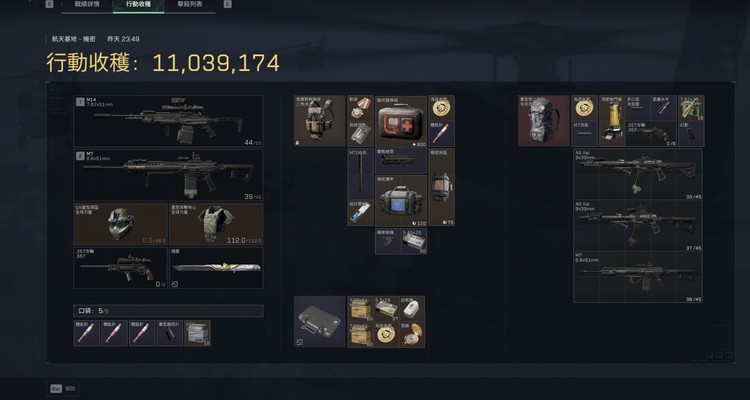Click the E next-tab key button
Screen dimensions: 750x400
tap(228, 4)
